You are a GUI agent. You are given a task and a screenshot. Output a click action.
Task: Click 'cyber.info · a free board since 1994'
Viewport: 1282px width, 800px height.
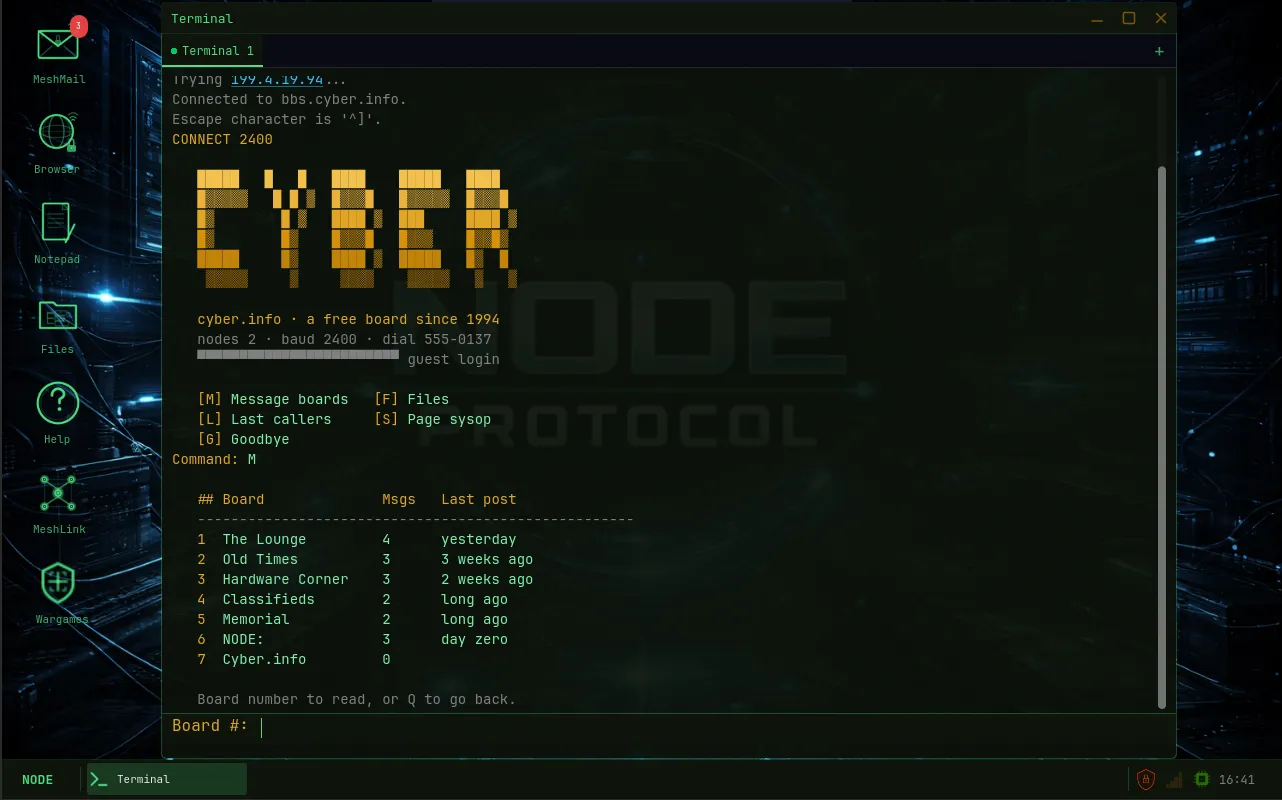(348, 319)
